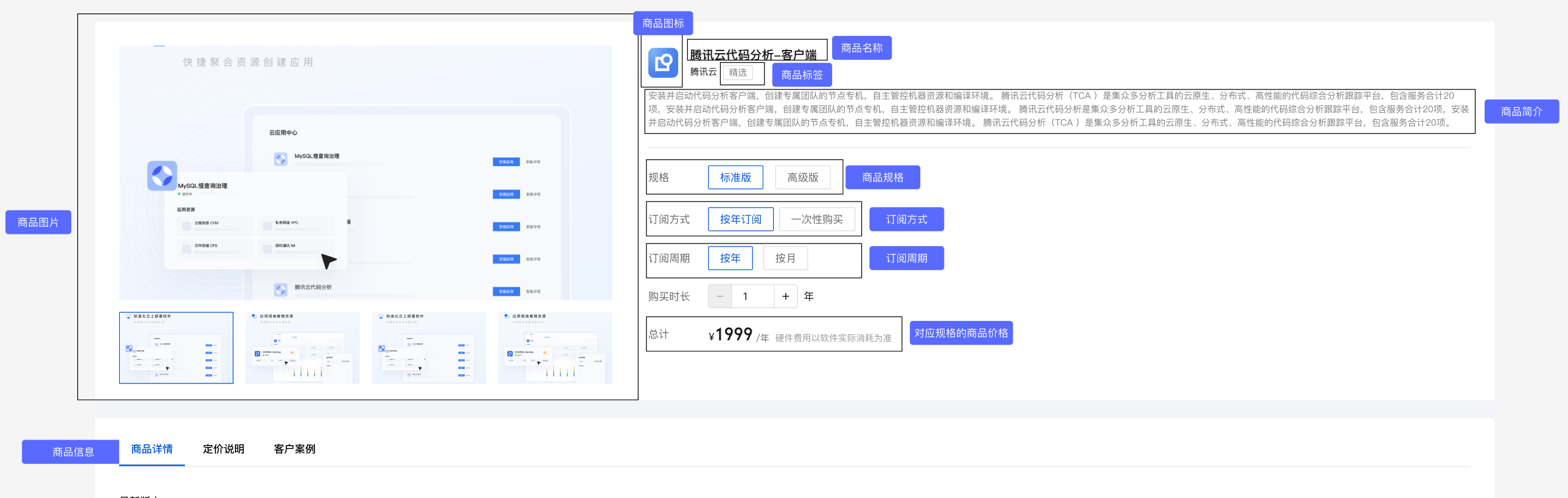Click the 精选 tag

click(x=738, y=72)
